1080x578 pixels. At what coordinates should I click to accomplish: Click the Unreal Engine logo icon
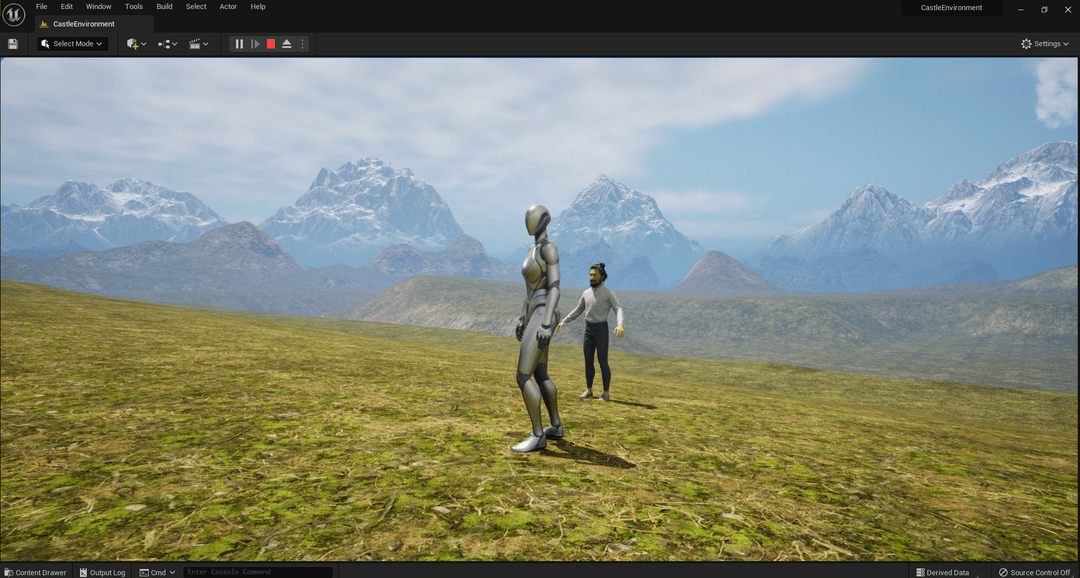click(x=14, y=14)
